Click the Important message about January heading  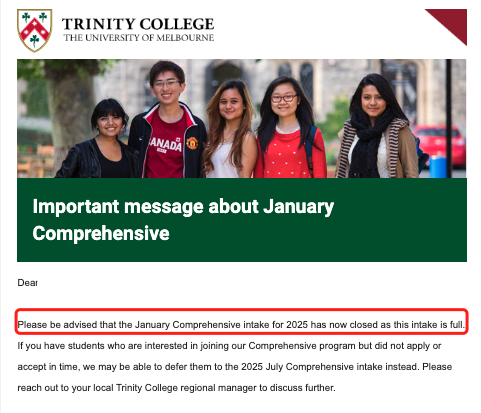183,207
